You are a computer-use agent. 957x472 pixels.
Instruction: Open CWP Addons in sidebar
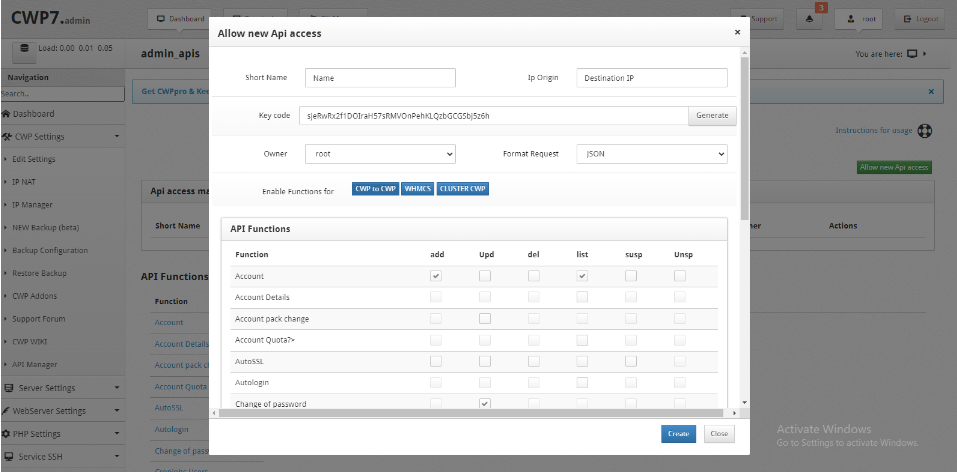[35, 296]
